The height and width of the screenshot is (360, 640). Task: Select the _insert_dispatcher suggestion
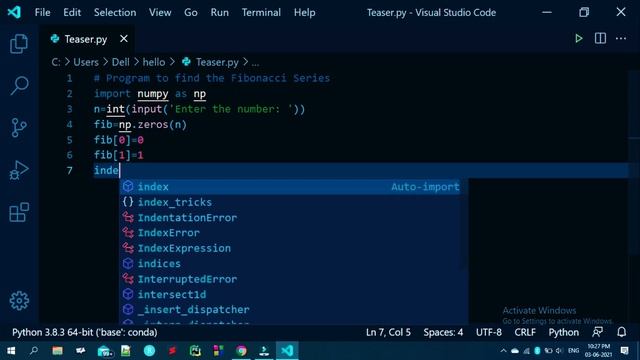289,310
